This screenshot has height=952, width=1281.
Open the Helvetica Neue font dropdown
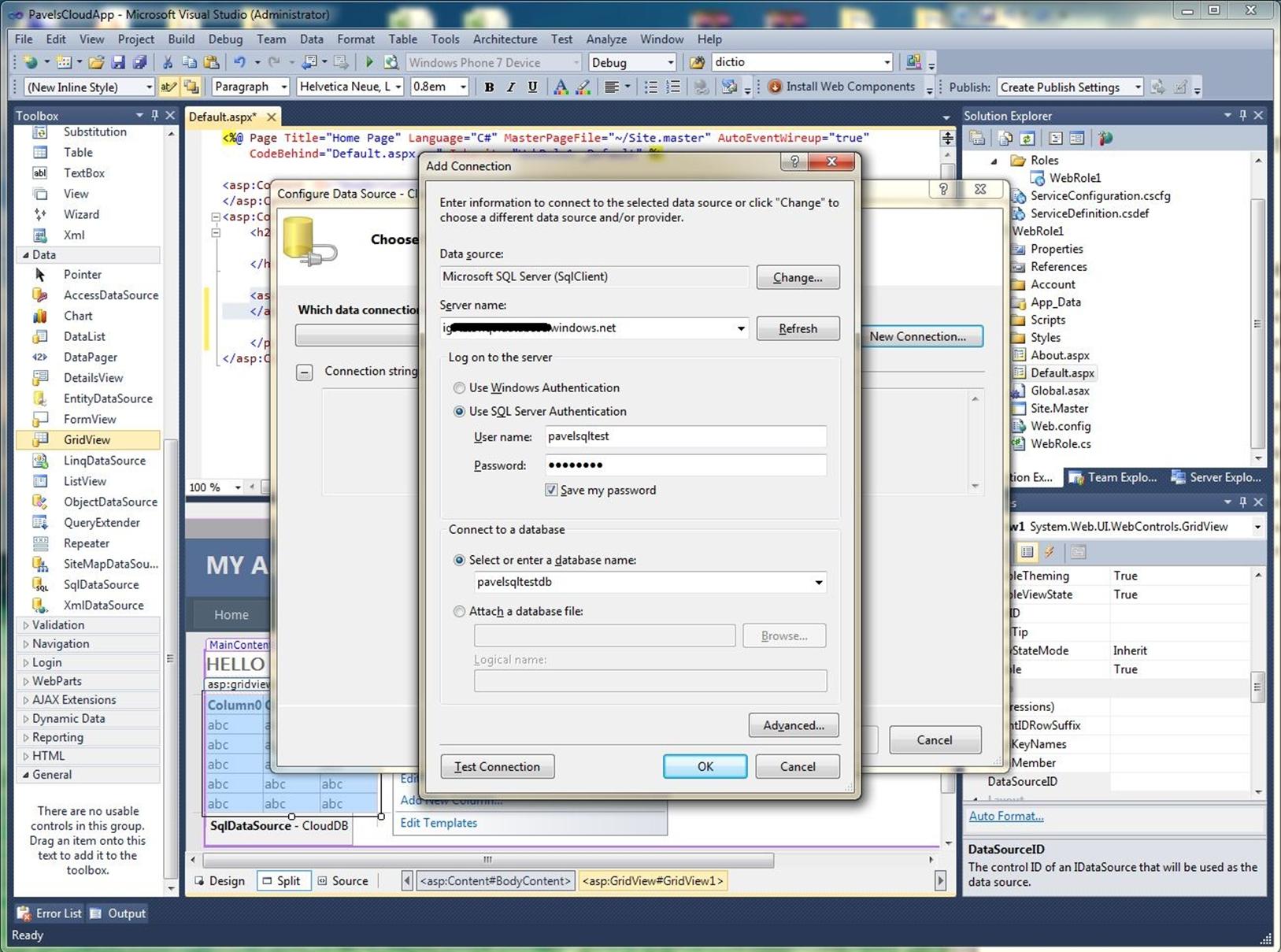pos(398,87)
